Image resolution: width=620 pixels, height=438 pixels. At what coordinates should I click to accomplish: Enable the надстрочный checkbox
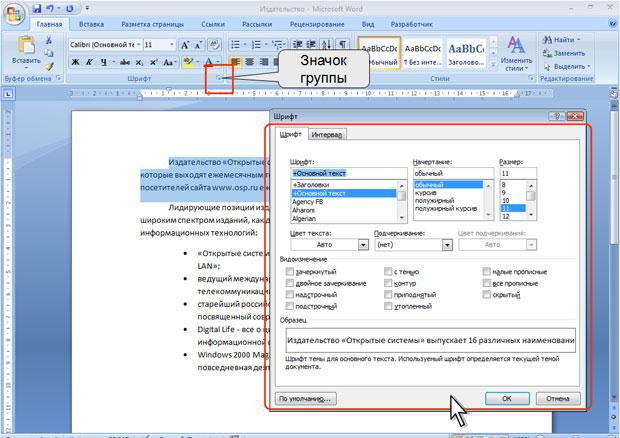290,295
